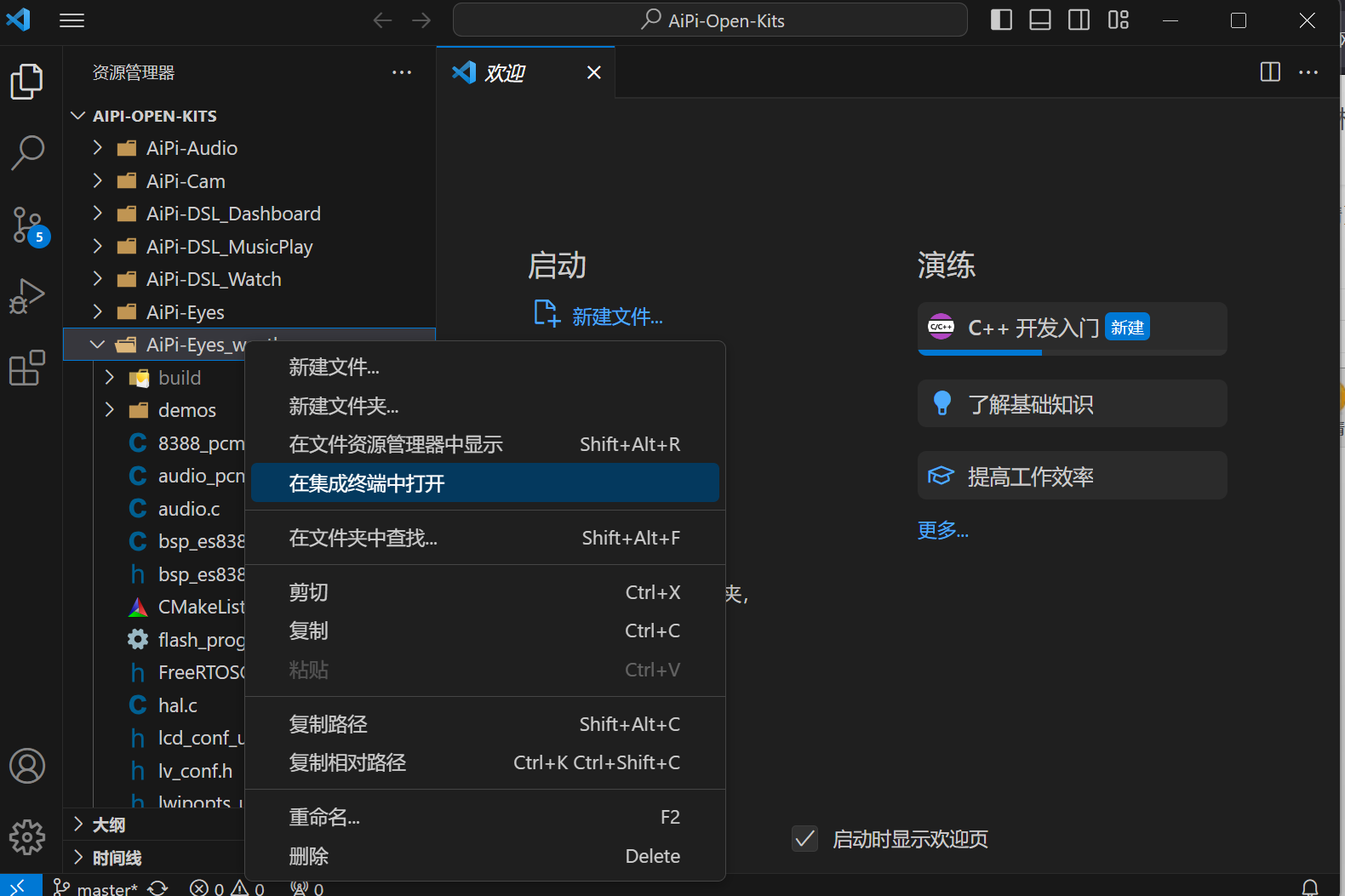This screenshot has height=896, width=1345.
Task: Collapse the AIPI-OPEN-KITS root section
Action: click(x=250, y=116)
